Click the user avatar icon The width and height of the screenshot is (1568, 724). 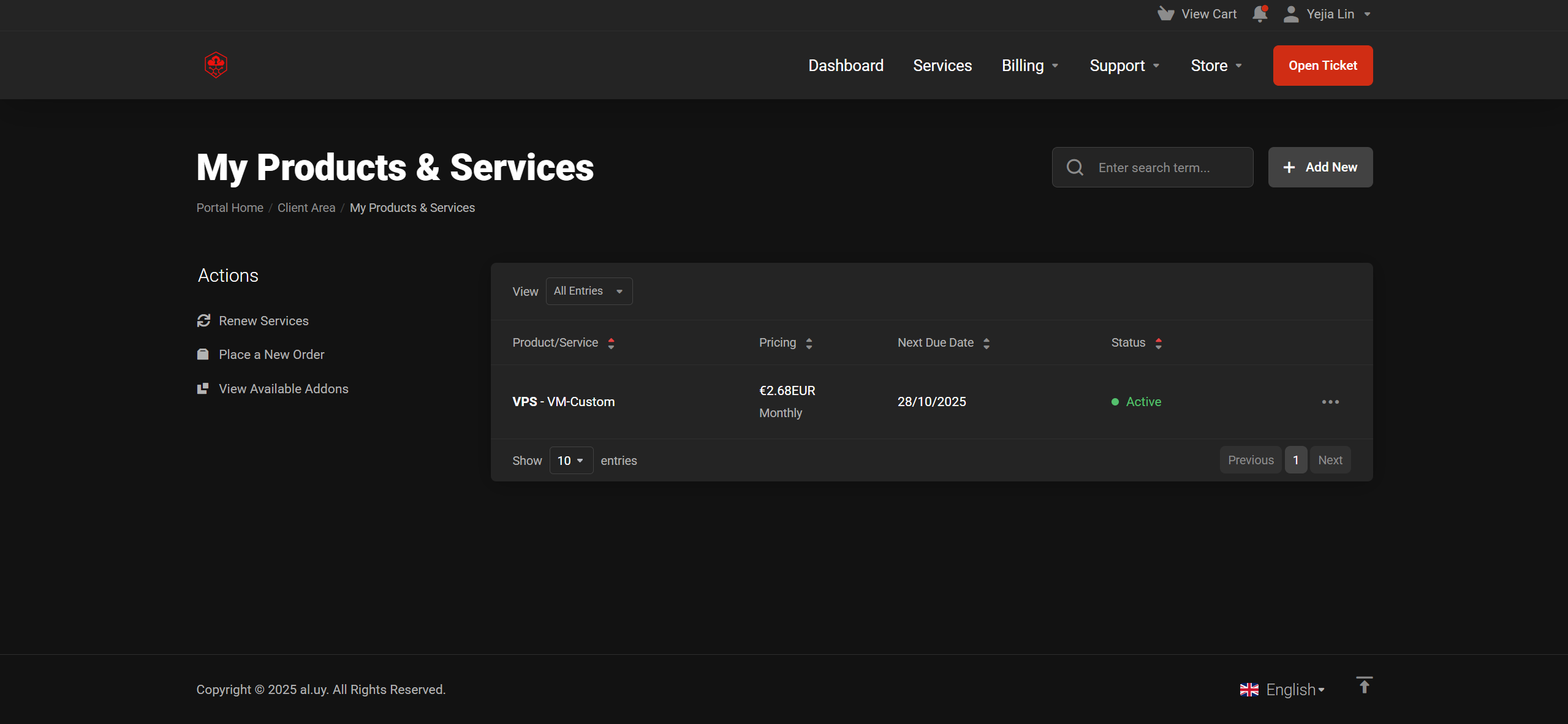point(1291,13)
